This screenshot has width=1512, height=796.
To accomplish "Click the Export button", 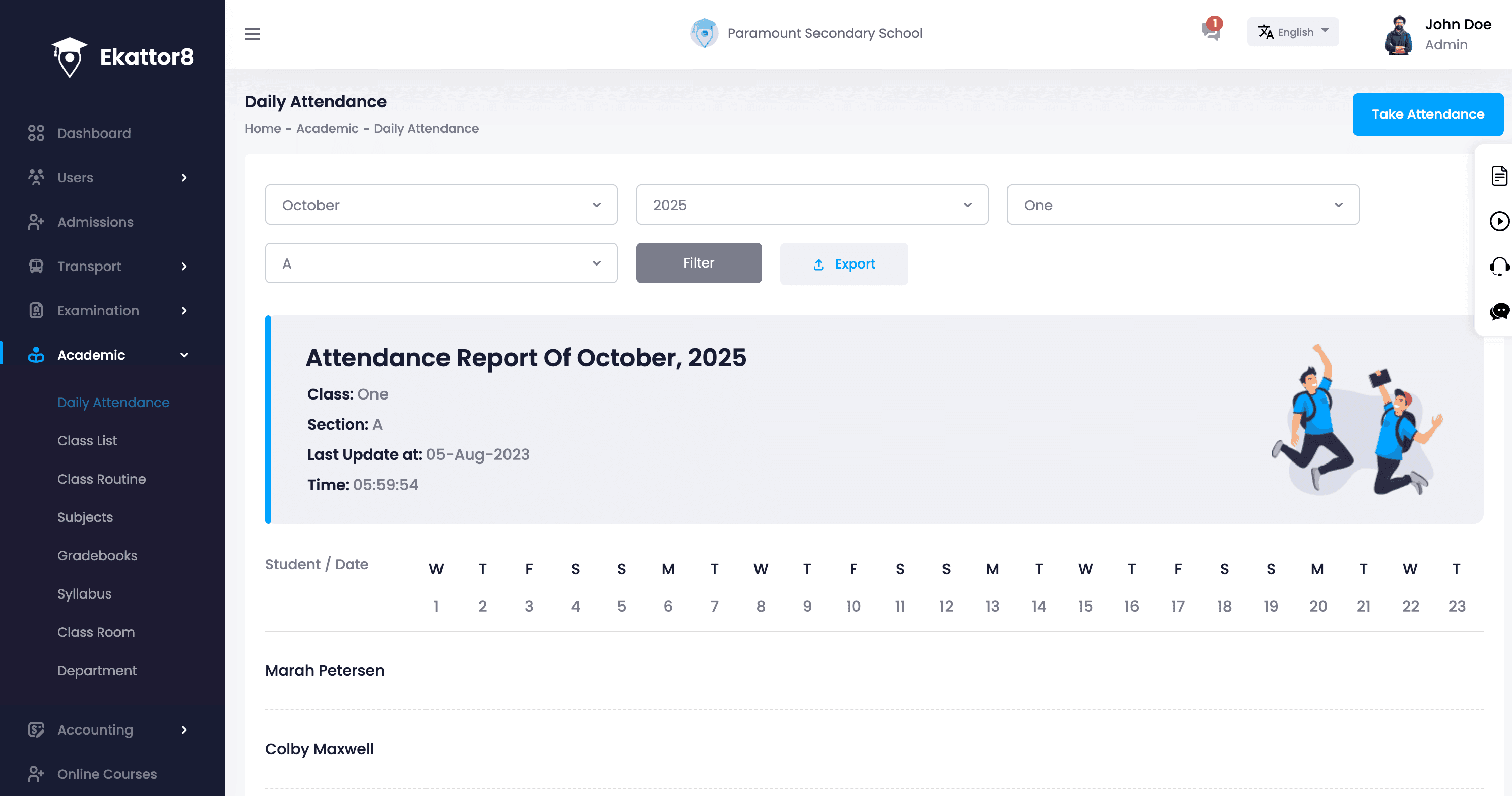I will pos(844,264).
